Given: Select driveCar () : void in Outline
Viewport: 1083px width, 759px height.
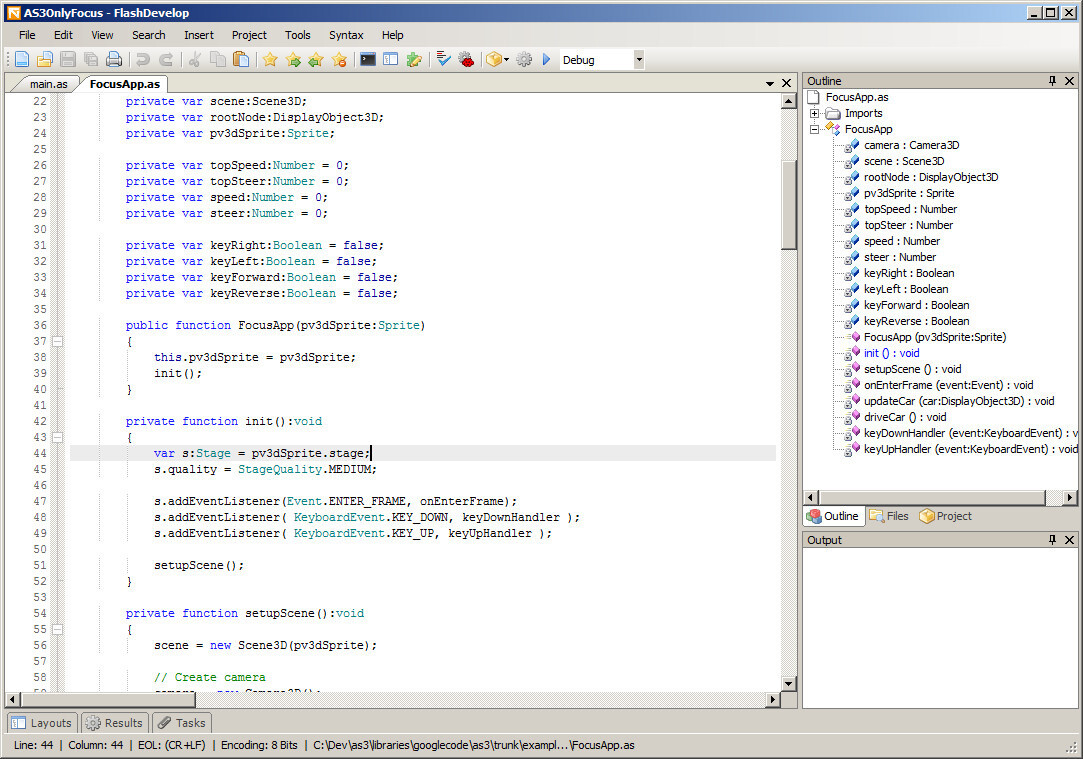Looking at the screenshot, I should click(x=905, y=417).
